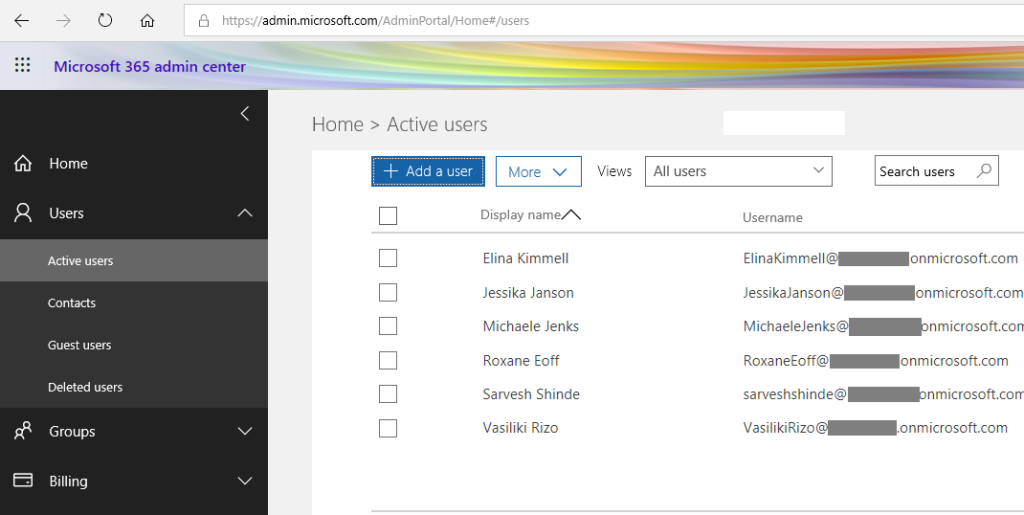Screen dimensions: 1024x515
Task: Click the Views label
Action: coord(615,171)
